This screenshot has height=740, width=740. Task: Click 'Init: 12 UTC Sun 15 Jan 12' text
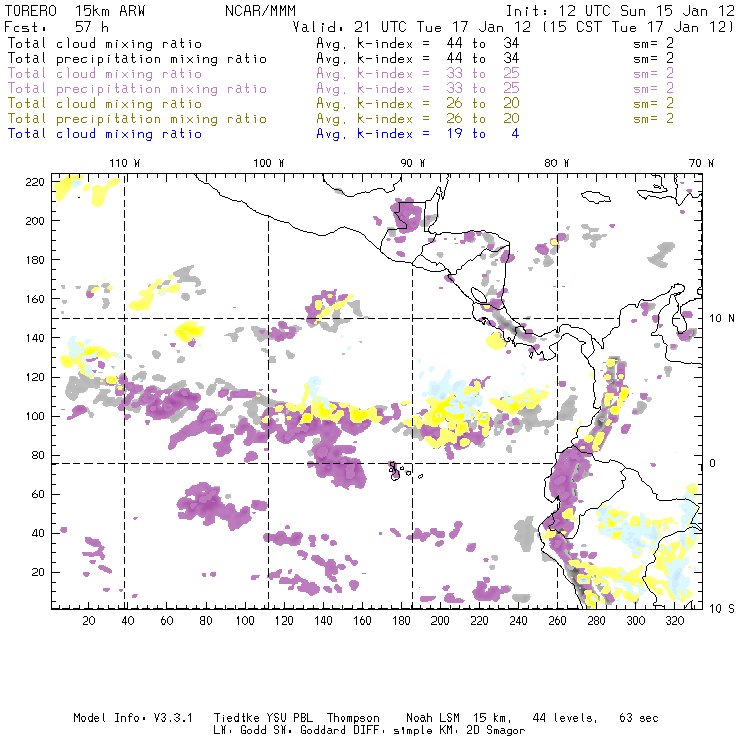coord(620,11)
